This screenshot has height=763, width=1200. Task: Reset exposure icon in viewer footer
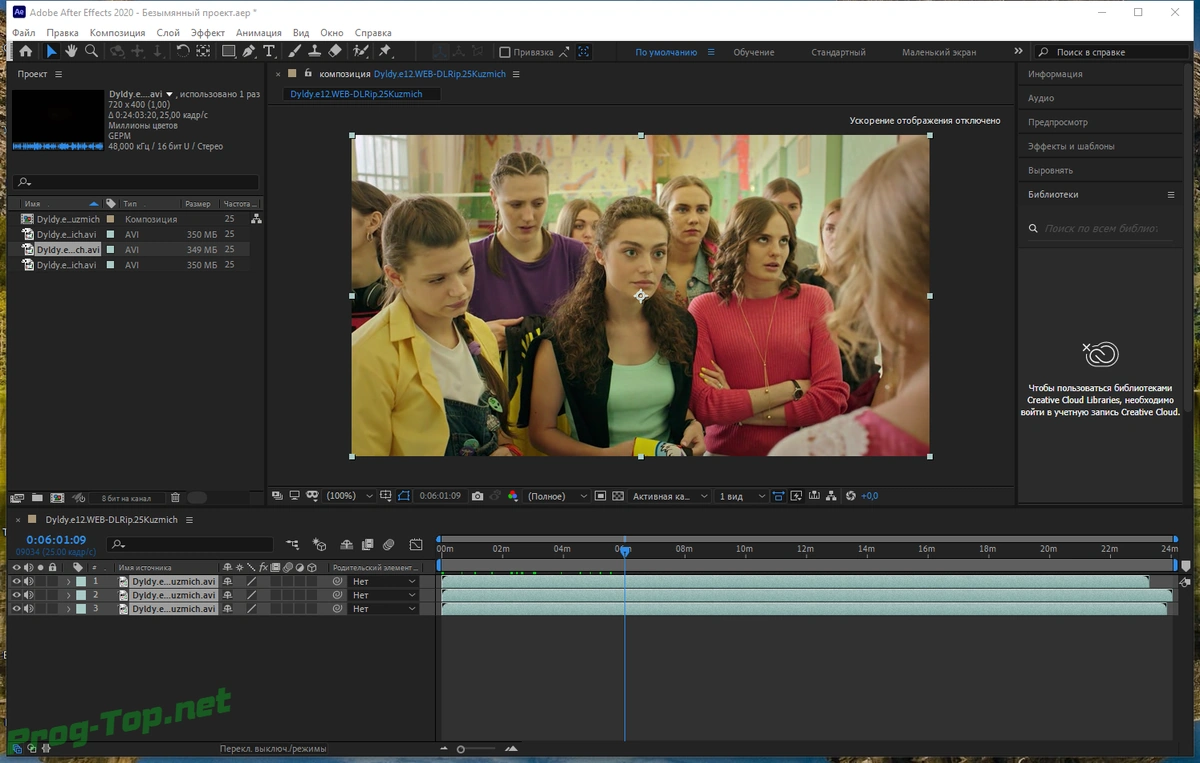[x=851, y=496]
